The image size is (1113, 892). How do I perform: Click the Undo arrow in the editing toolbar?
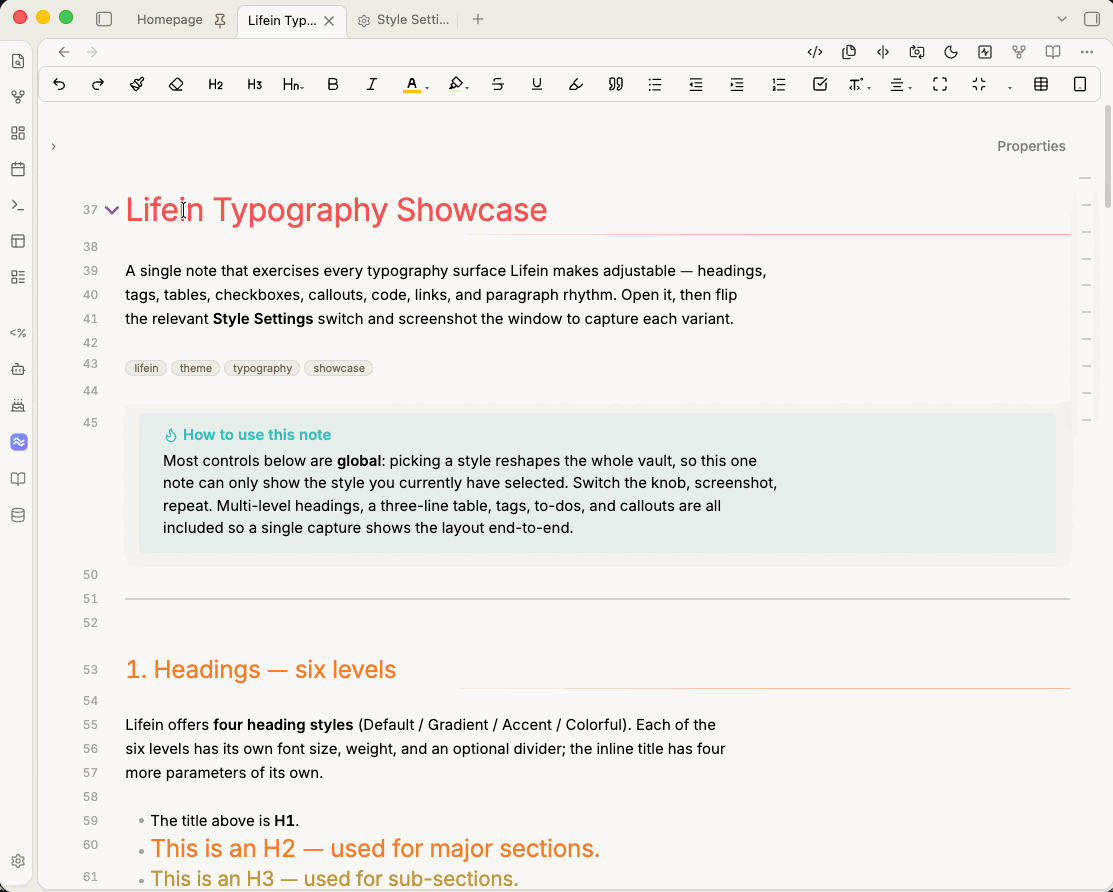point(59,84)
